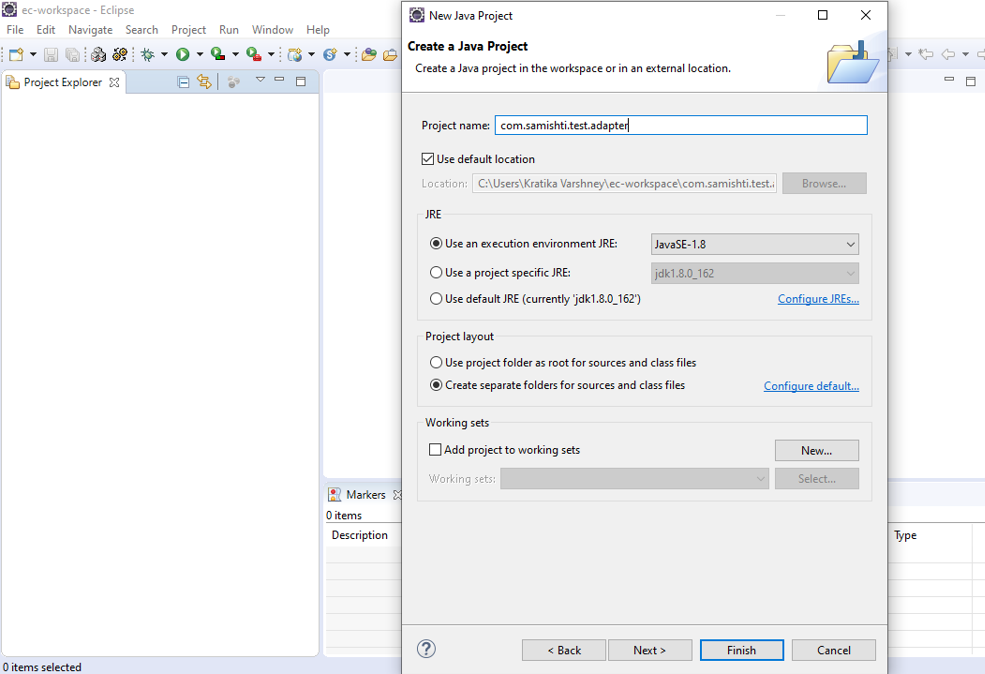Select Use project folder as root option
This screenshot has width=985, height=674.
click(436, 362)
